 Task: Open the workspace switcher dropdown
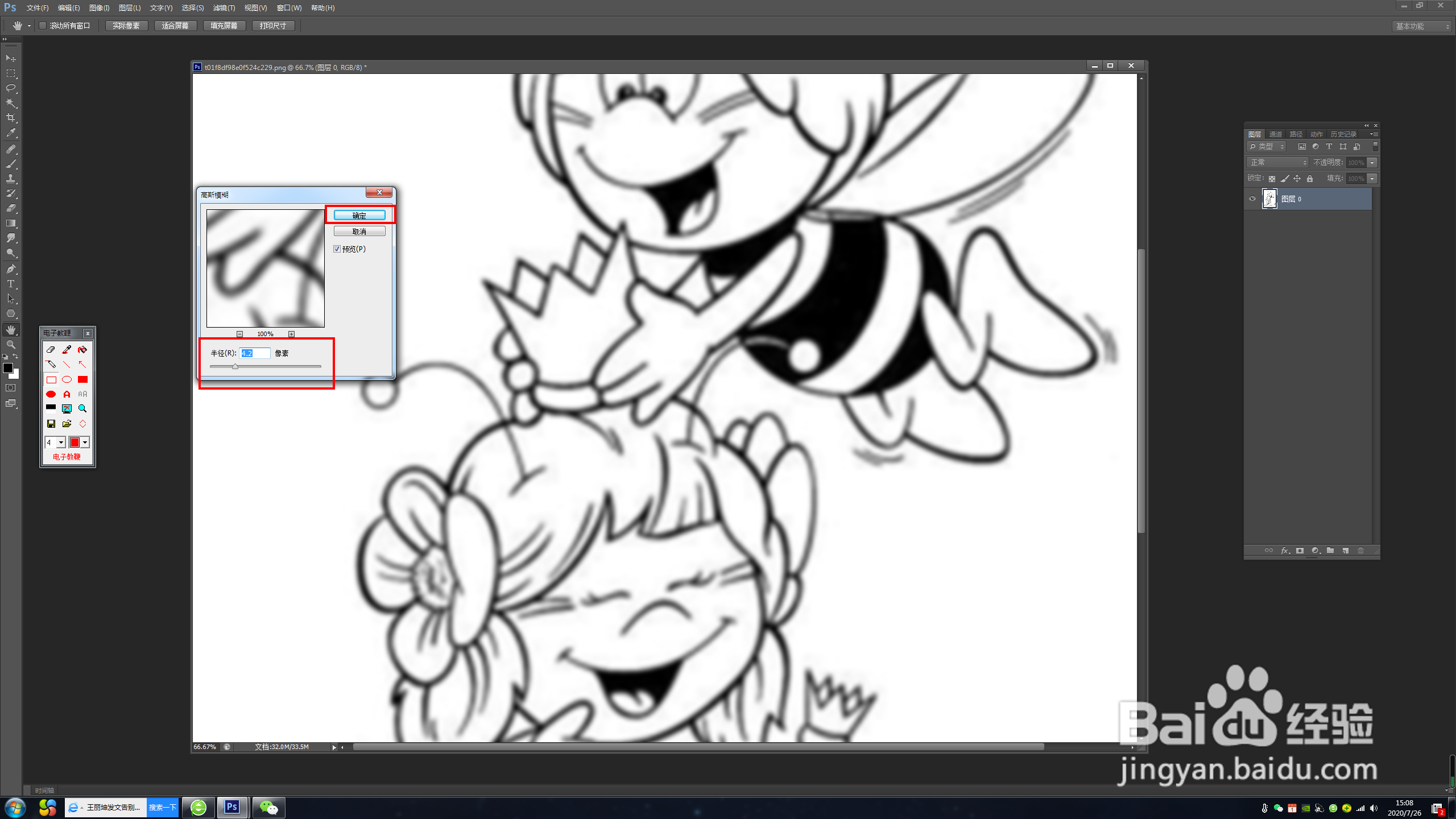[1422, 26]
